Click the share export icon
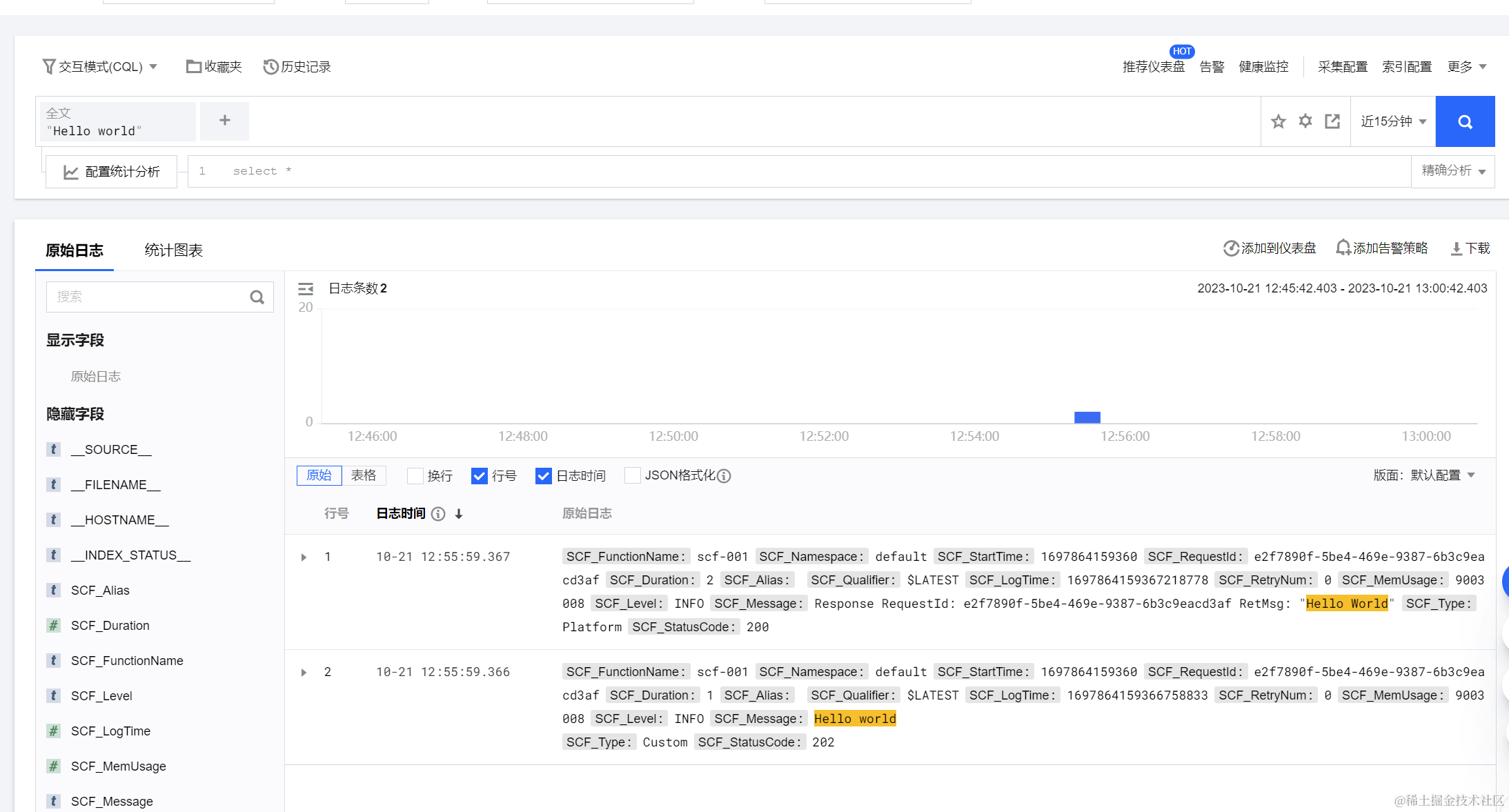This screenshot has height=812, width=1509. (x=1332, y=121)
